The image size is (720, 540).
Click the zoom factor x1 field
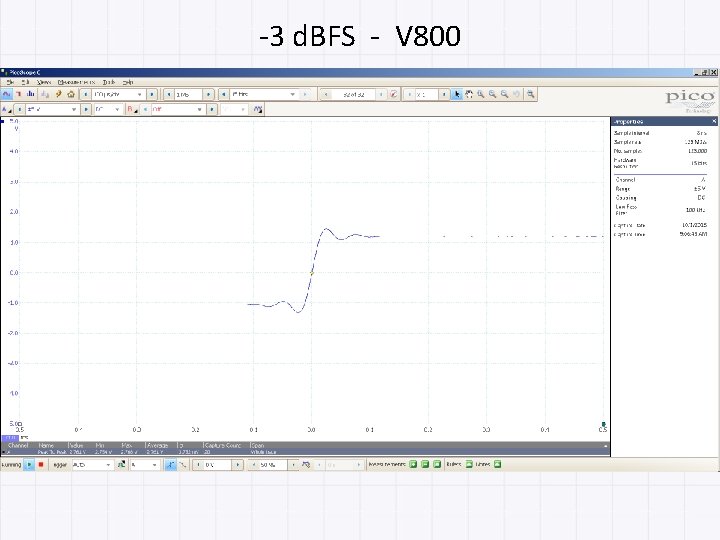(427, 94)
